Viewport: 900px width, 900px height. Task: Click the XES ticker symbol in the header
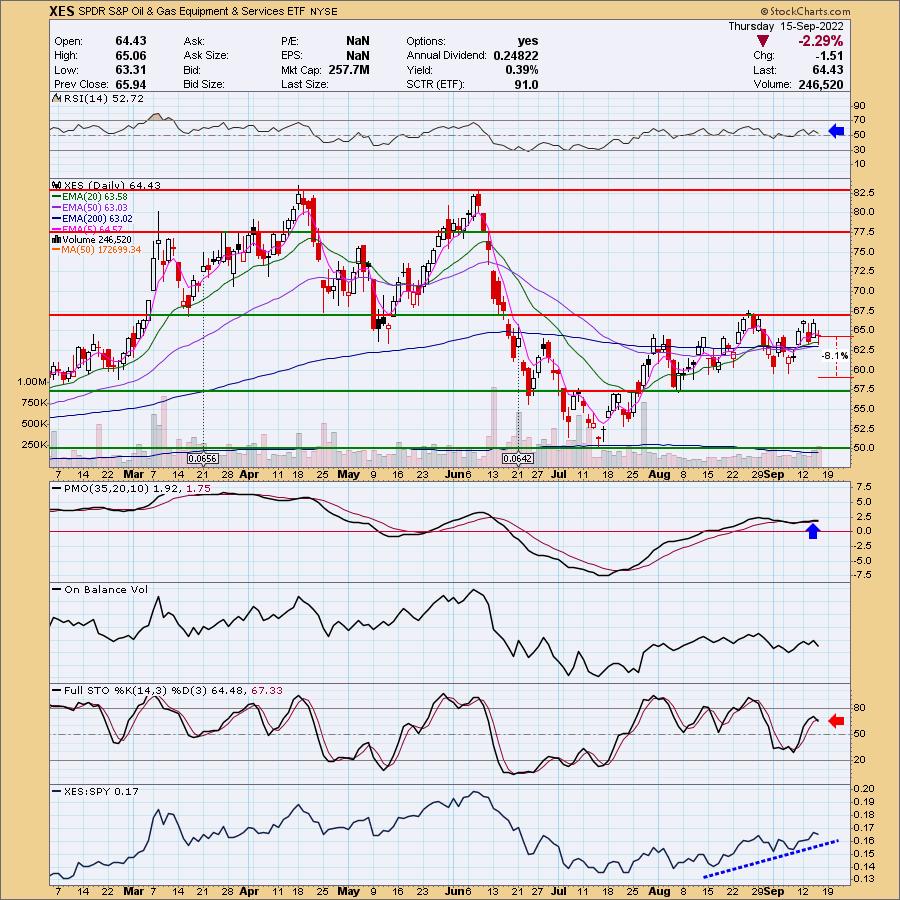pyautogui.click(x=61, y=11)
